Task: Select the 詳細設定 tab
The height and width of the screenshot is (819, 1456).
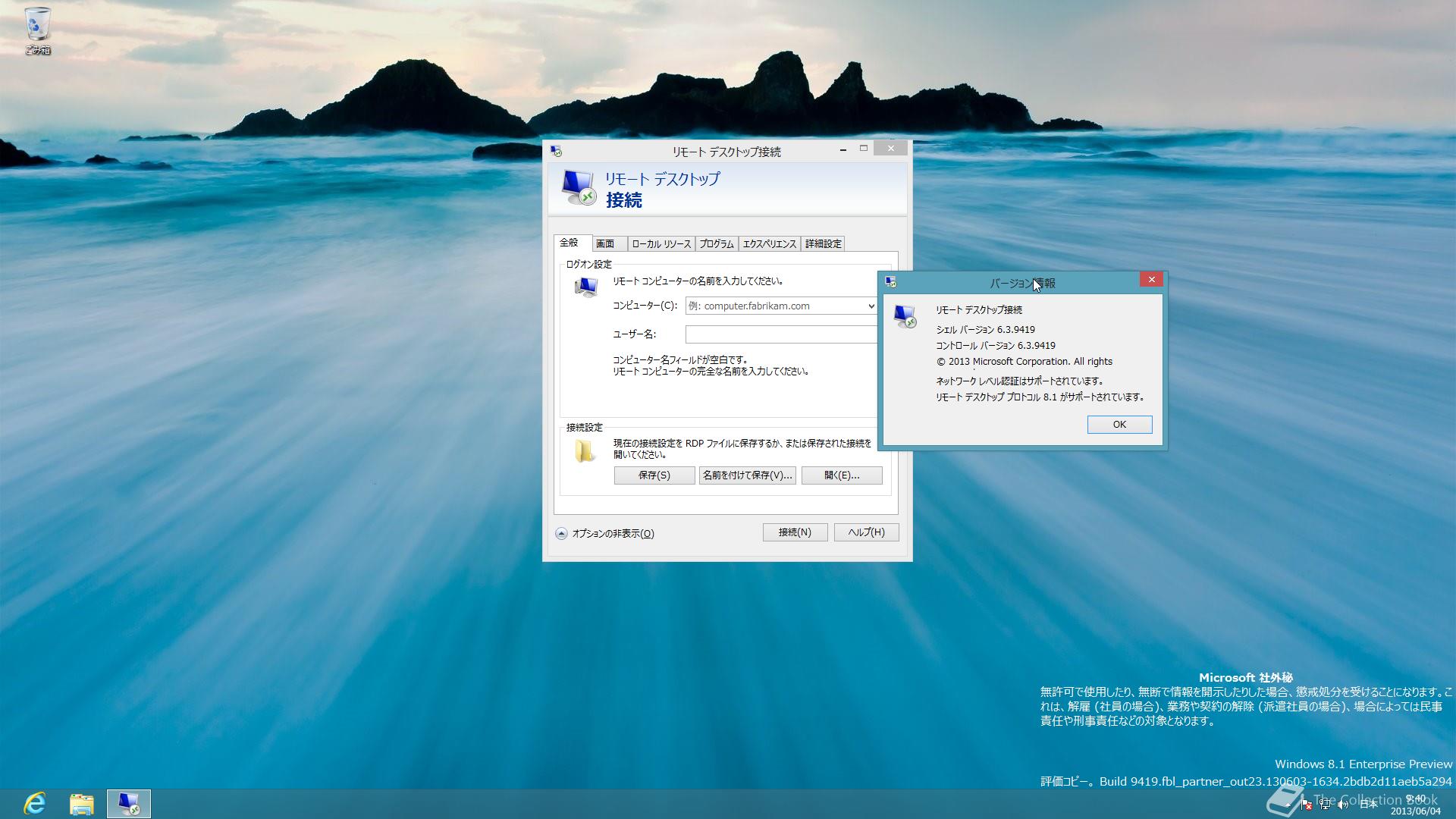Action: [823, 244]
